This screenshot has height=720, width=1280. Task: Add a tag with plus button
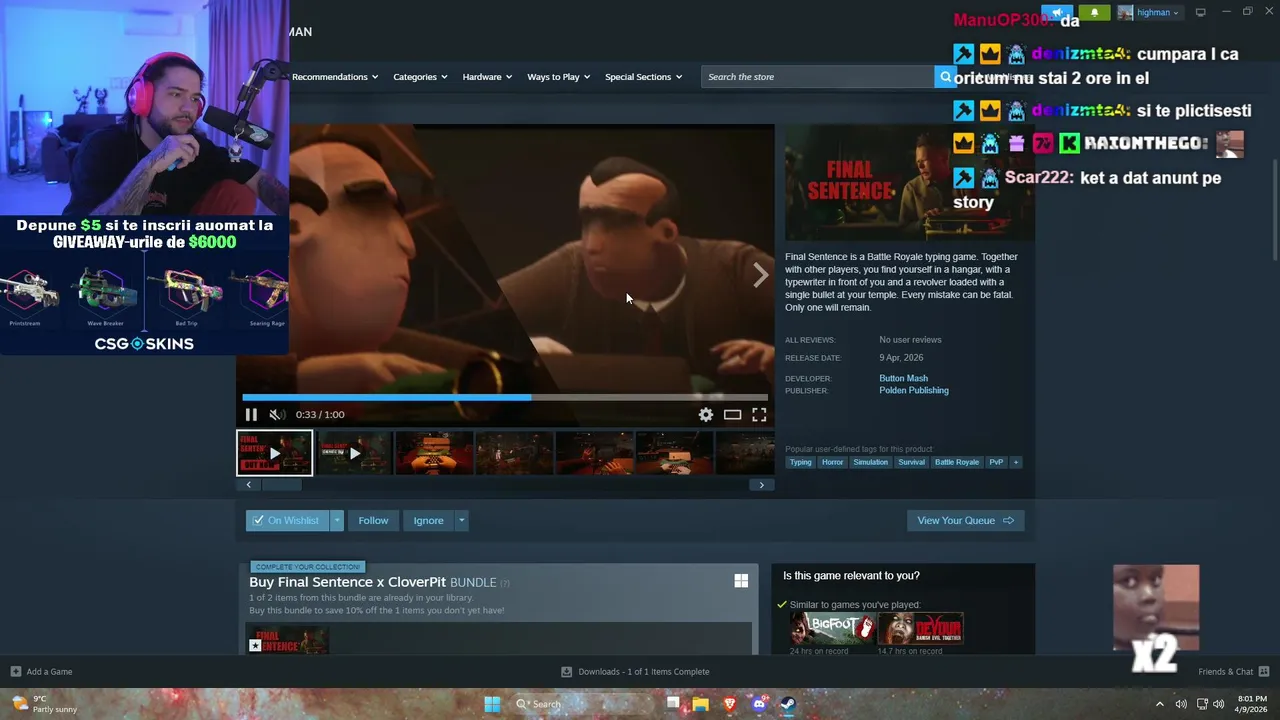[1016, 462]
